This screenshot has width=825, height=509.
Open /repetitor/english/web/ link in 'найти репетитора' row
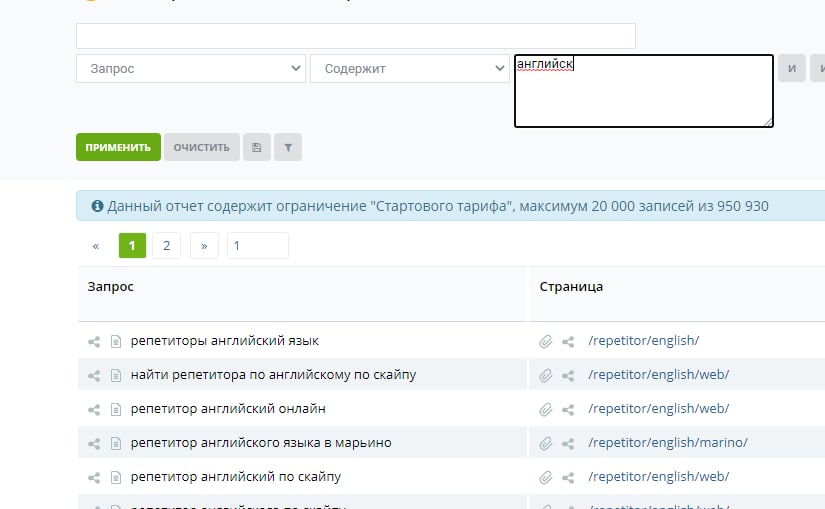tap(659, 374)
